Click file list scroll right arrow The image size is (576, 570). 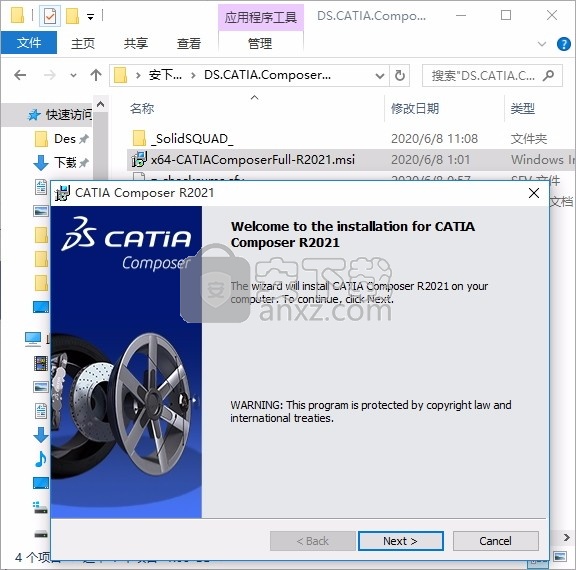tap(566, 537)
